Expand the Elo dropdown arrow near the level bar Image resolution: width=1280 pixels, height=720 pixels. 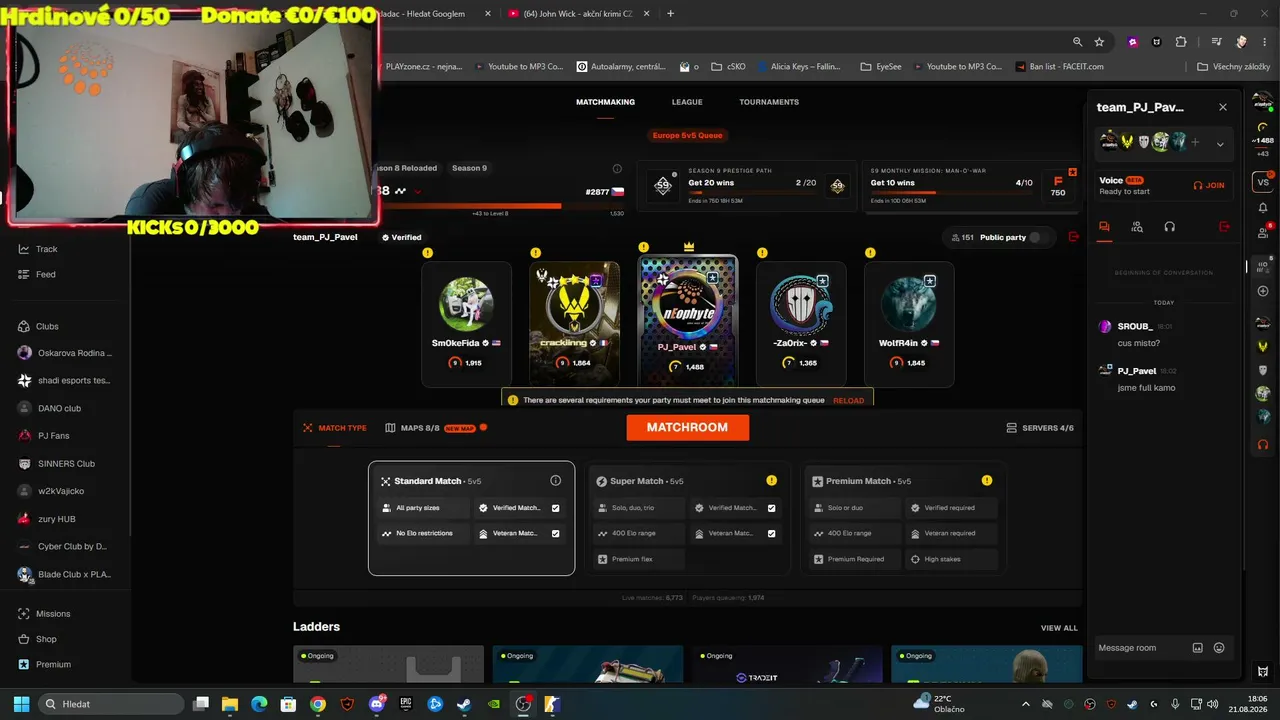(417, 191)
